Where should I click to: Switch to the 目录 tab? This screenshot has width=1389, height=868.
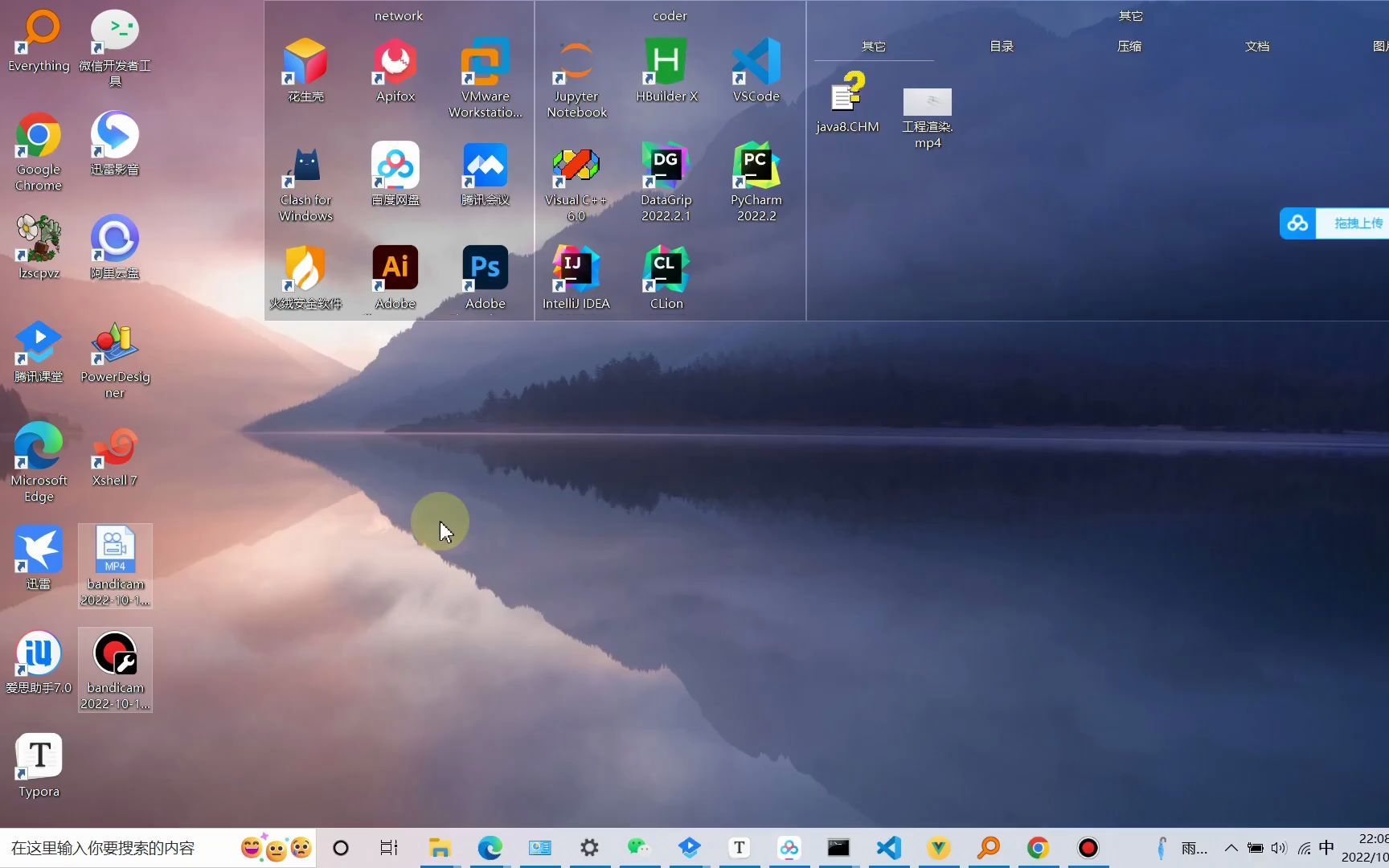click(x=1002, y=47)
